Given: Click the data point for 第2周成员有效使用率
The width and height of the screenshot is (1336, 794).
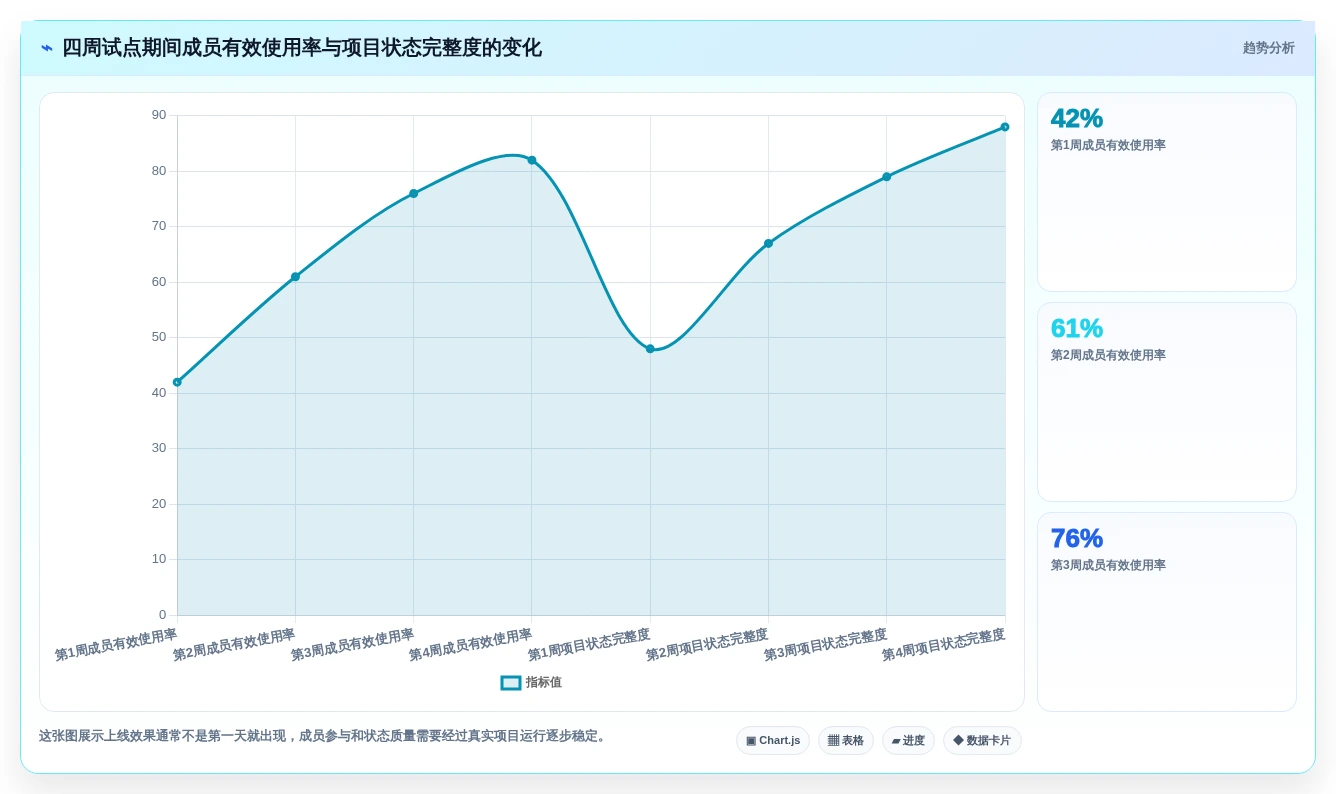Looking at the screenshot, I should [x=295, y=277].
